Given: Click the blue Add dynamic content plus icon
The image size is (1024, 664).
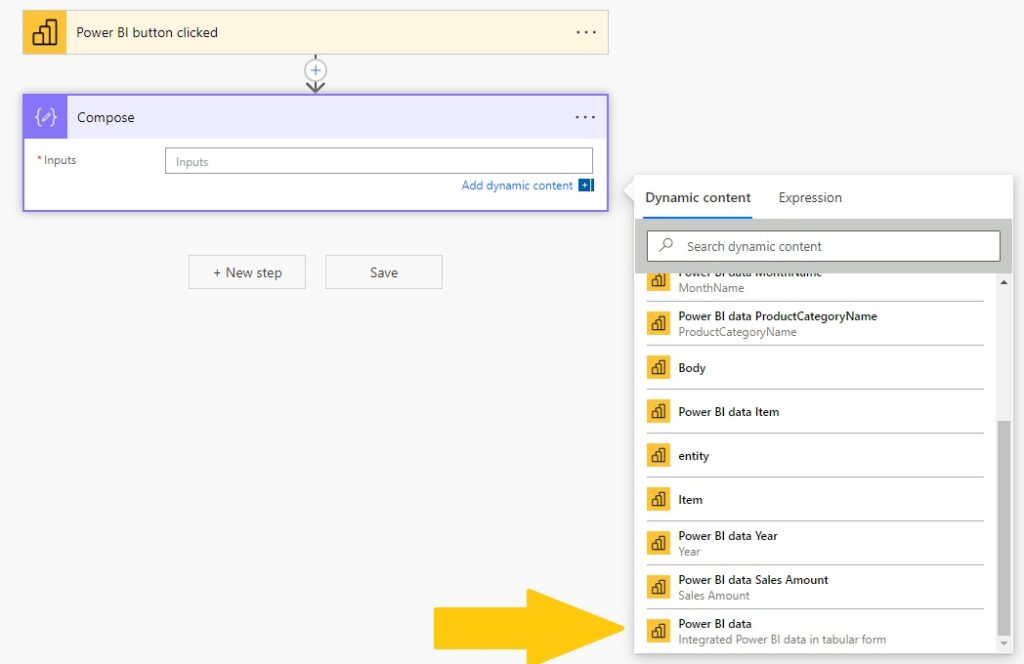Looking at the screenshot, I should pyautogui.click(x=586, y=185).
